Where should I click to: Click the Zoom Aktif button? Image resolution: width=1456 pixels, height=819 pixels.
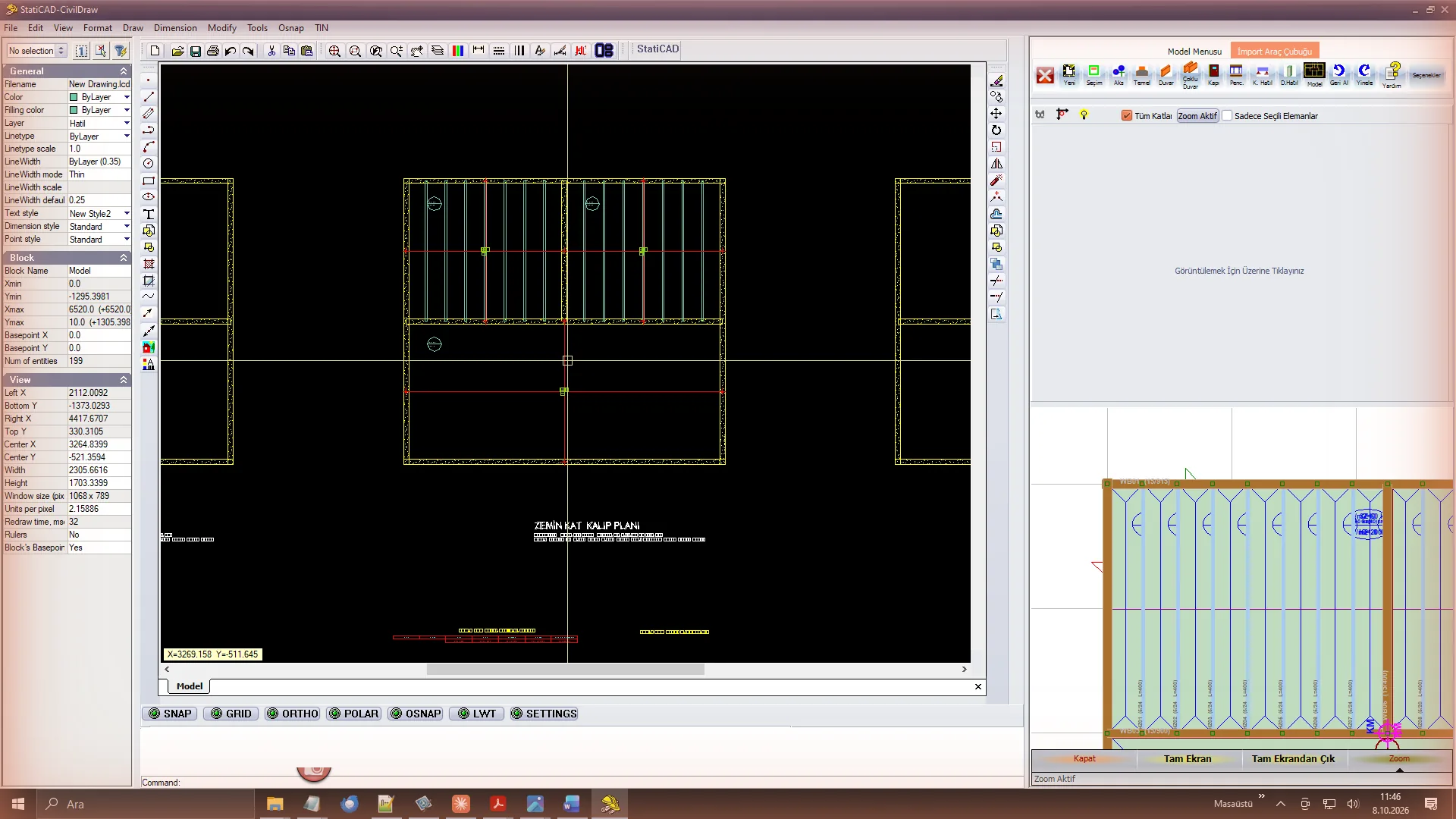(1197, 116)
